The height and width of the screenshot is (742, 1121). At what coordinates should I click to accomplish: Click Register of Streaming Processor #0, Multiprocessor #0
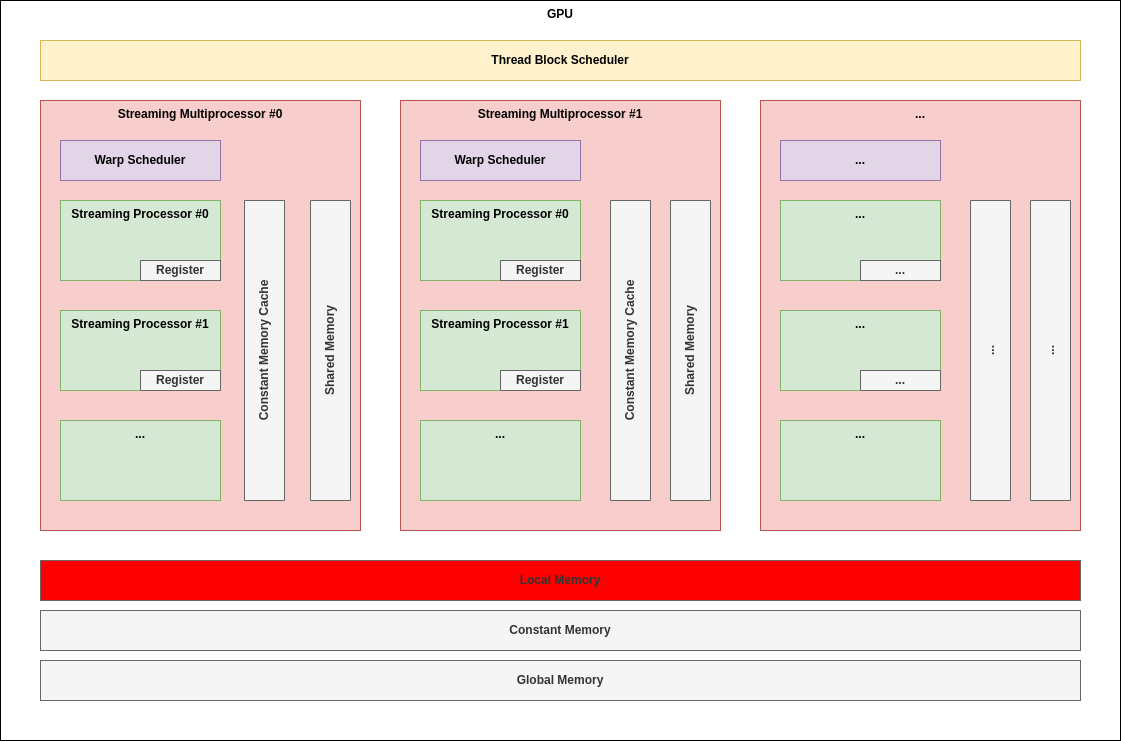click(x=180, y=270)
